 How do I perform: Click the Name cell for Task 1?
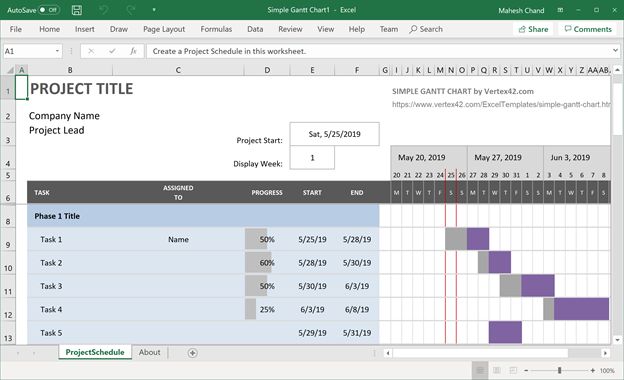click(178, 239)
